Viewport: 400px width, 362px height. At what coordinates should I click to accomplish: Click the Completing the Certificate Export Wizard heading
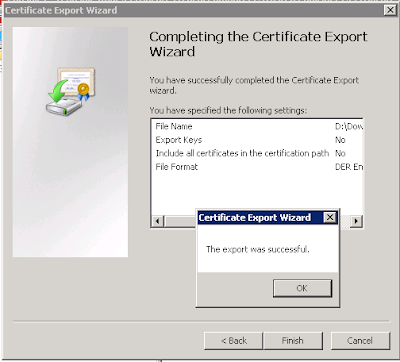(258, 44)
